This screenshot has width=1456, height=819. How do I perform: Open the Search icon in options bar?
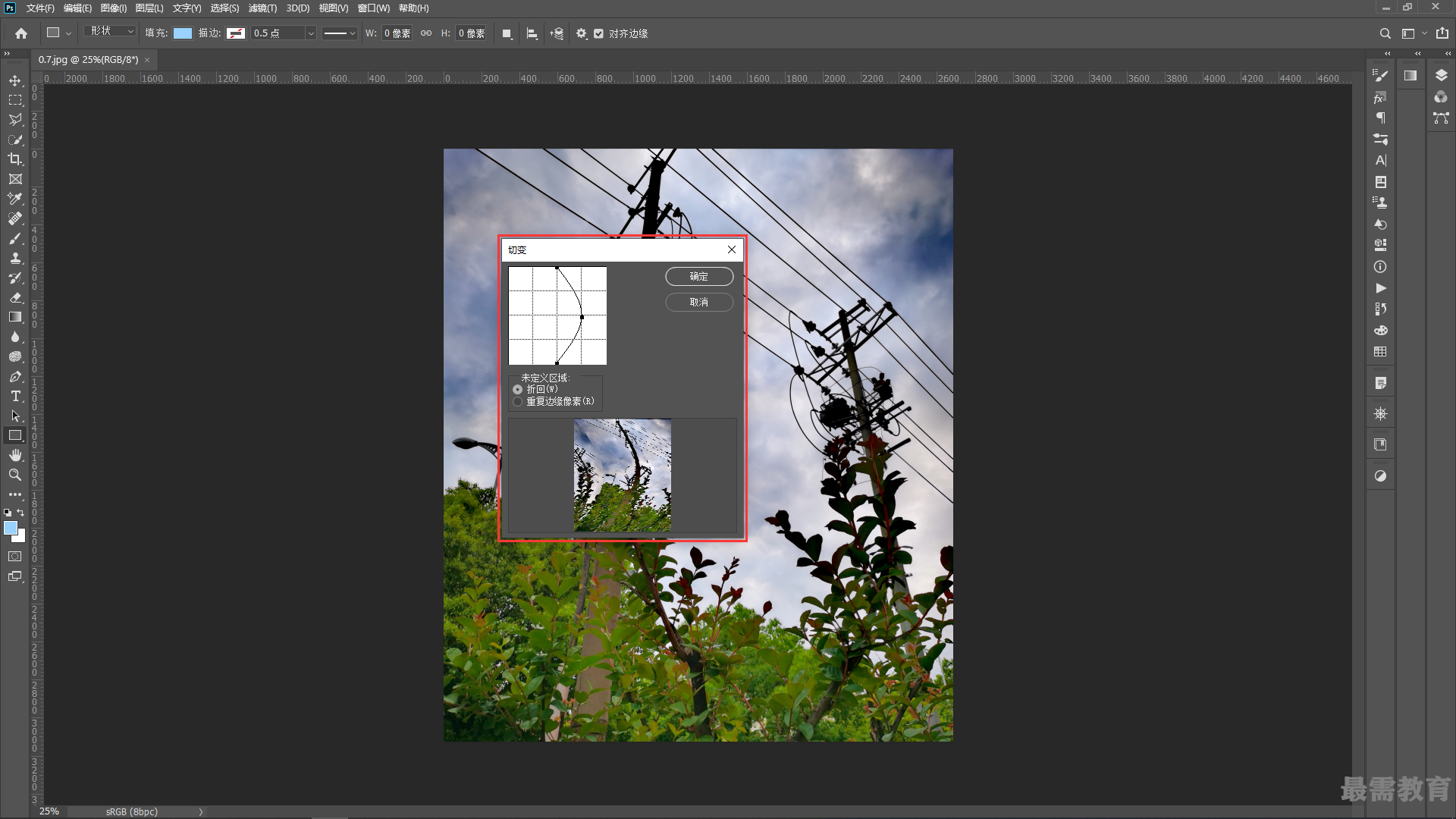(x=1385, y=33)
